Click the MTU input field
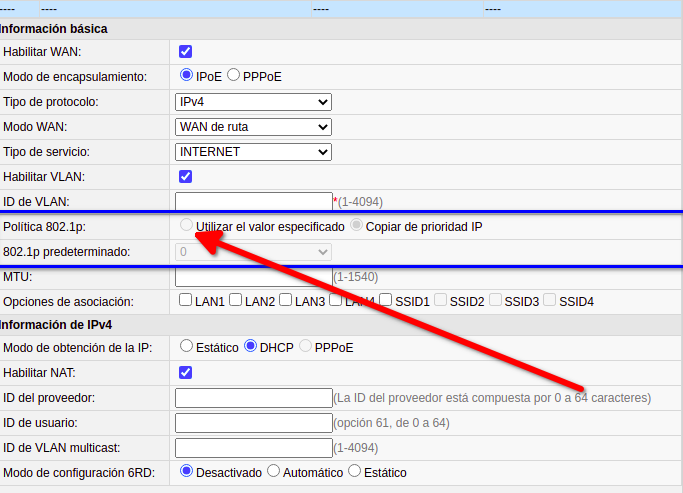683x493 pixels. 253,276
